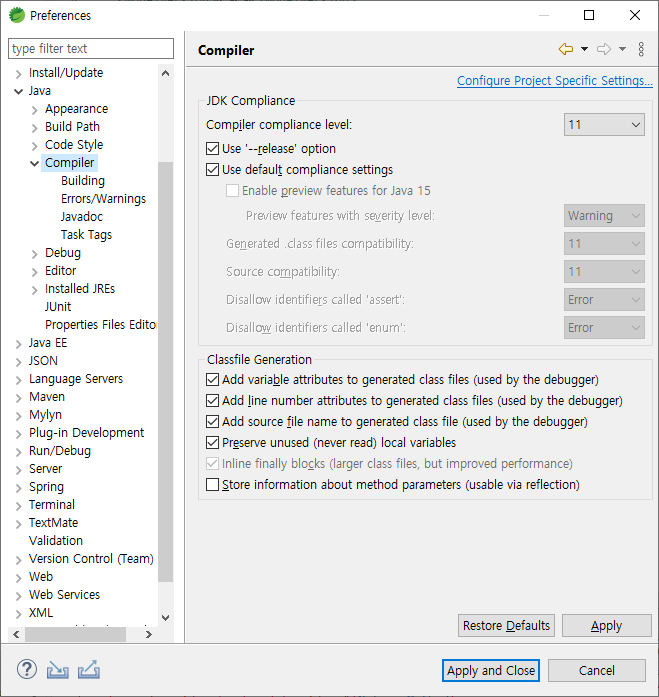Click the Apply button
The image size is (659, 697).
tap(607, 625)
